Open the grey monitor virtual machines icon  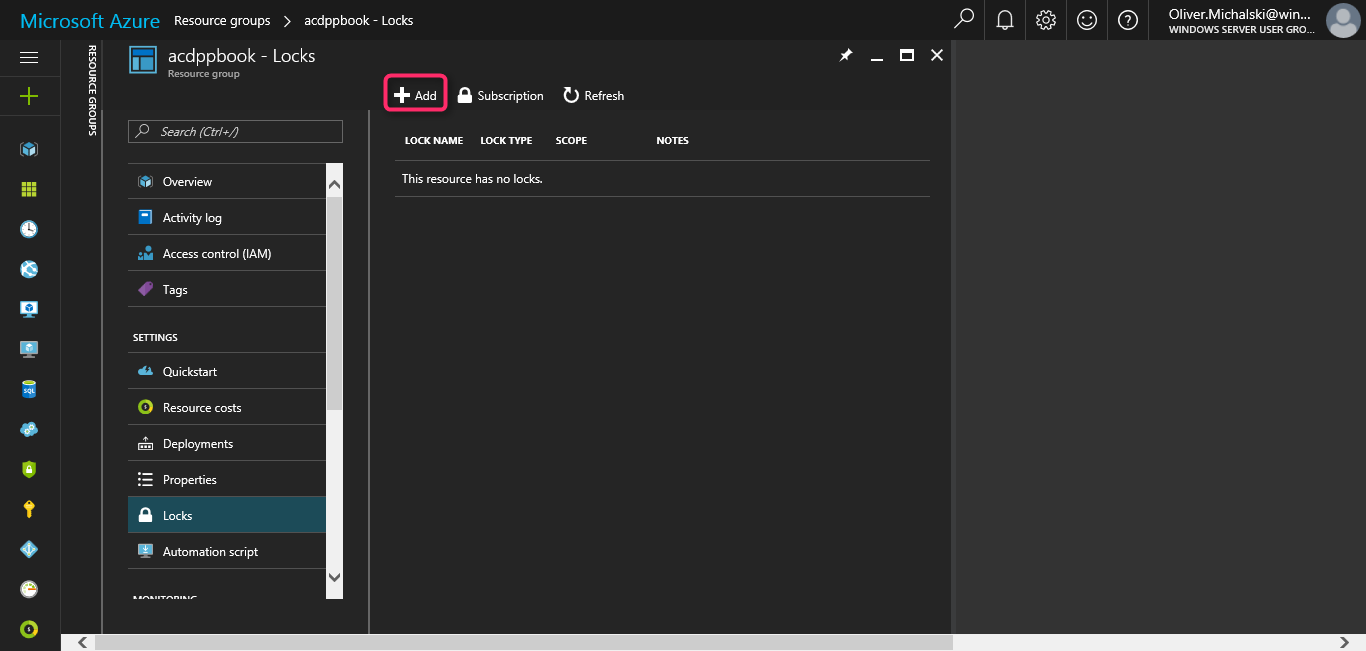tap(29, 349)
